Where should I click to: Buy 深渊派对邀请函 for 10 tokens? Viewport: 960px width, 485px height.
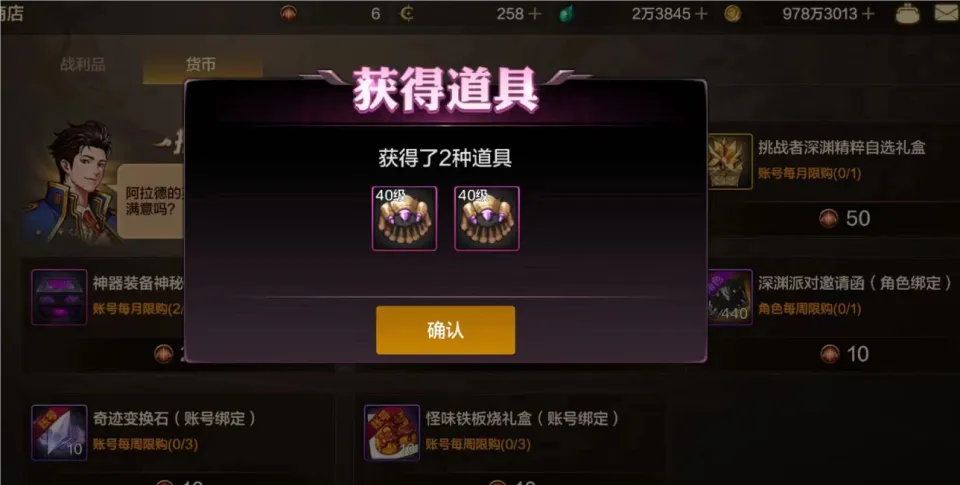(845, 354)
